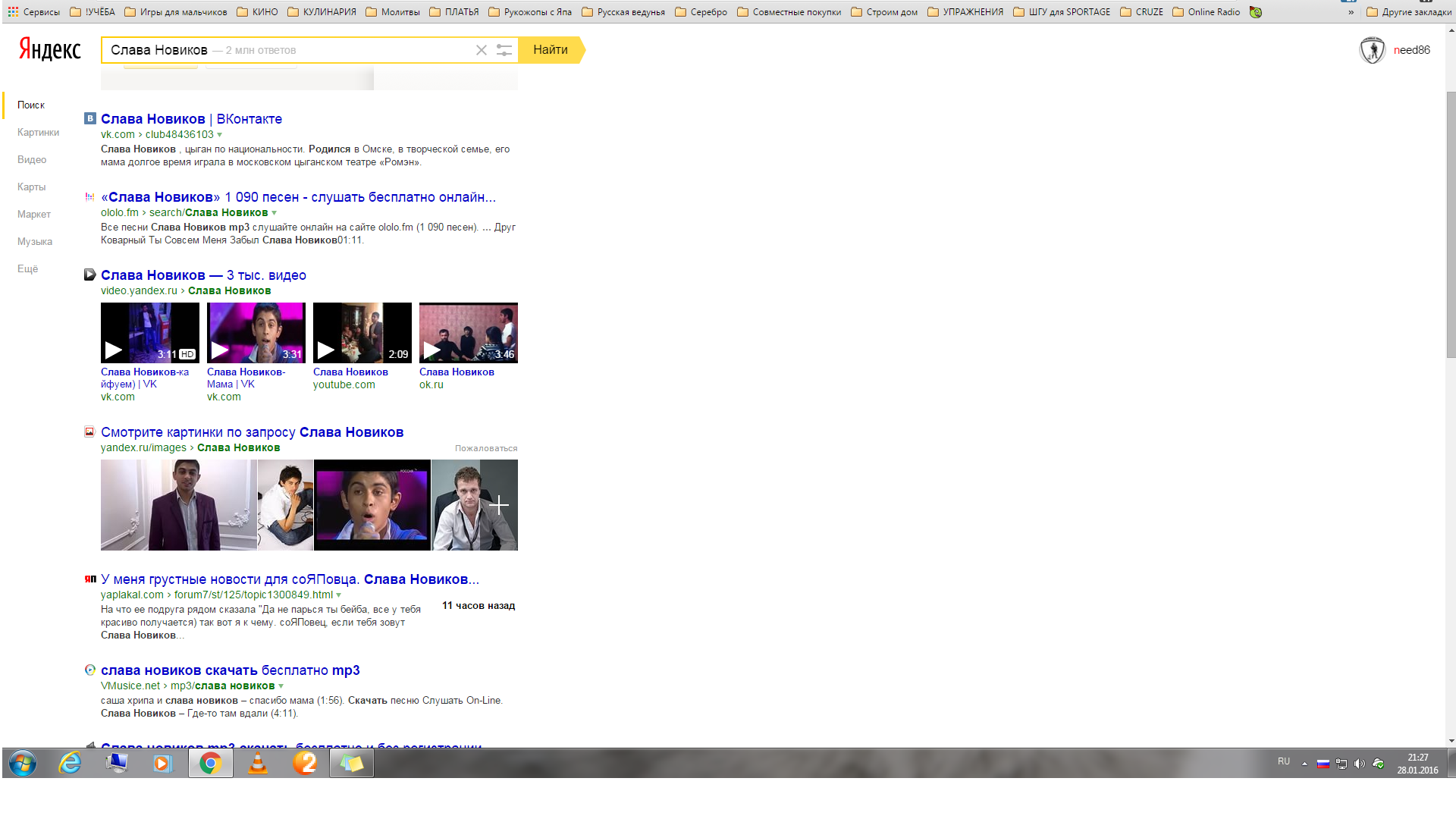
Task: Click the scrollbar up arrow
Action: coord(1451,30)
